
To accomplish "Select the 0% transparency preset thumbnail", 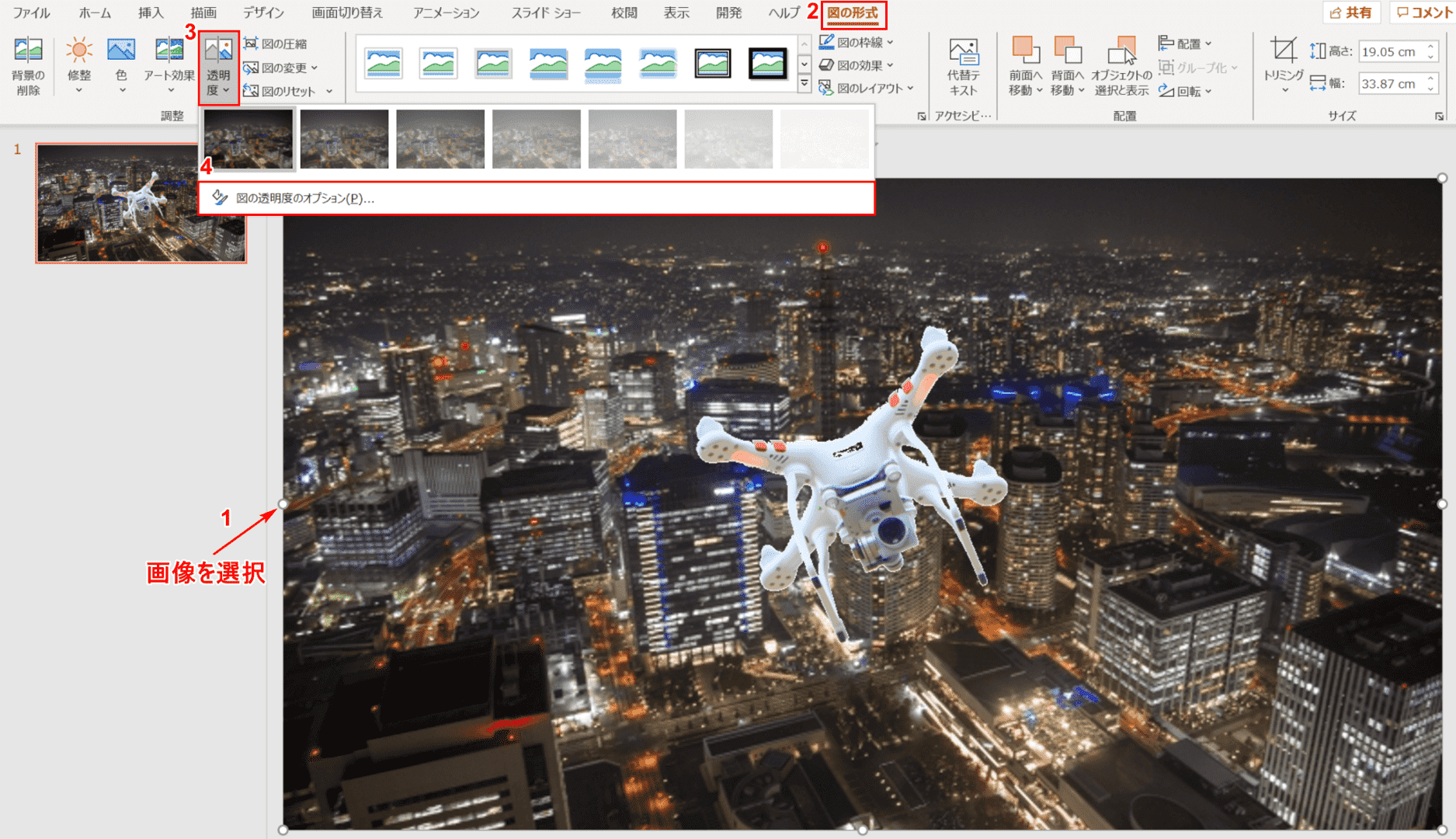I will (248, 139).
